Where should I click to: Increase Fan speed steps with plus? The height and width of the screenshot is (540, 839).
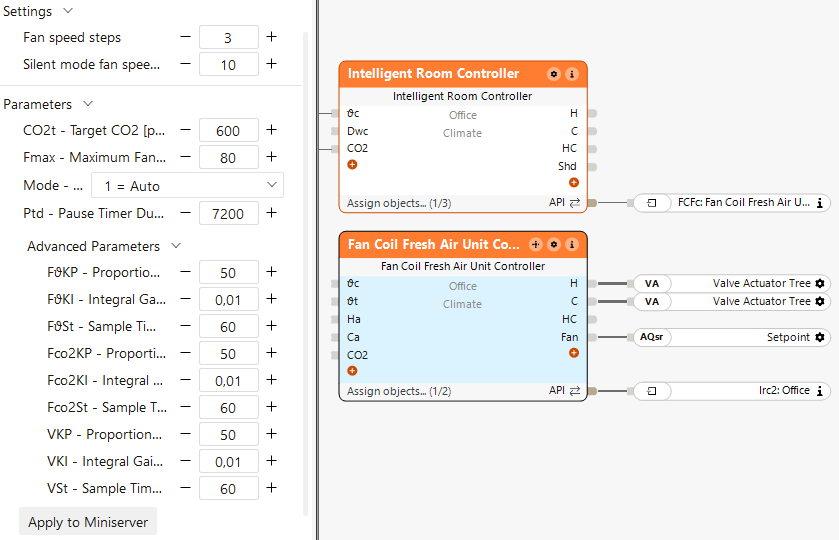coord(271,37)
